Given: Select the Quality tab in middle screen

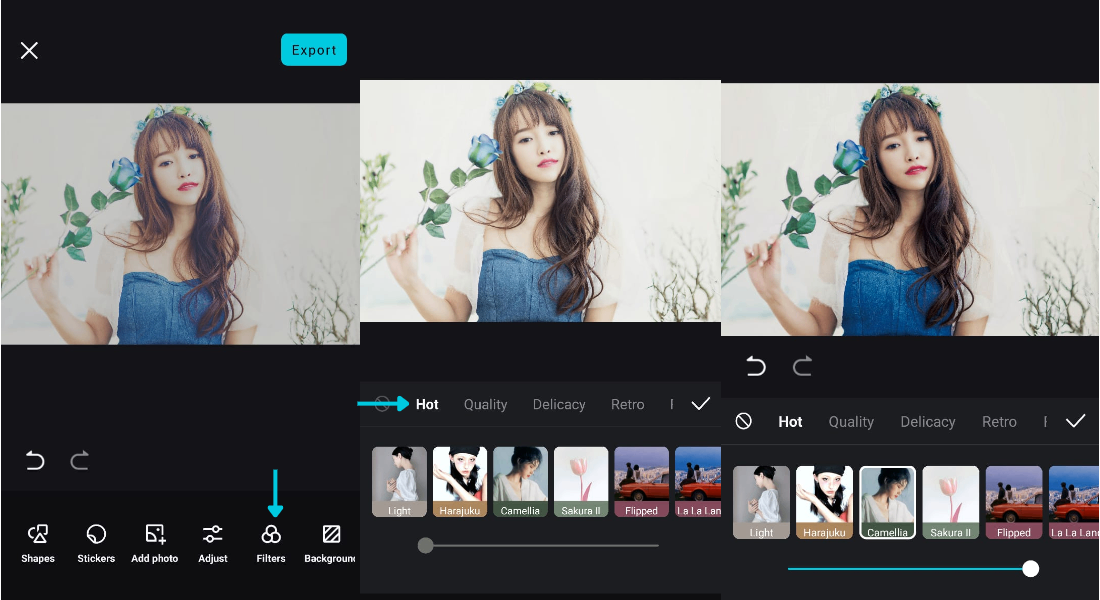Looking at the screenshot, I should [x=485, y=404].
